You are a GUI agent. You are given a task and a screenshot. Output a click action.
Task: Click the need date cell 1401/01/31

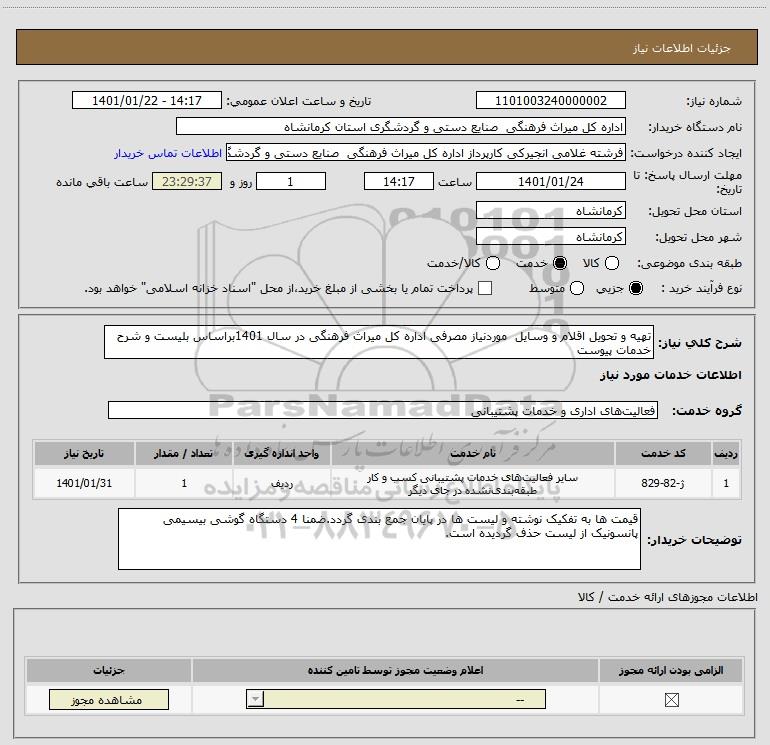[x=84, y=483]
